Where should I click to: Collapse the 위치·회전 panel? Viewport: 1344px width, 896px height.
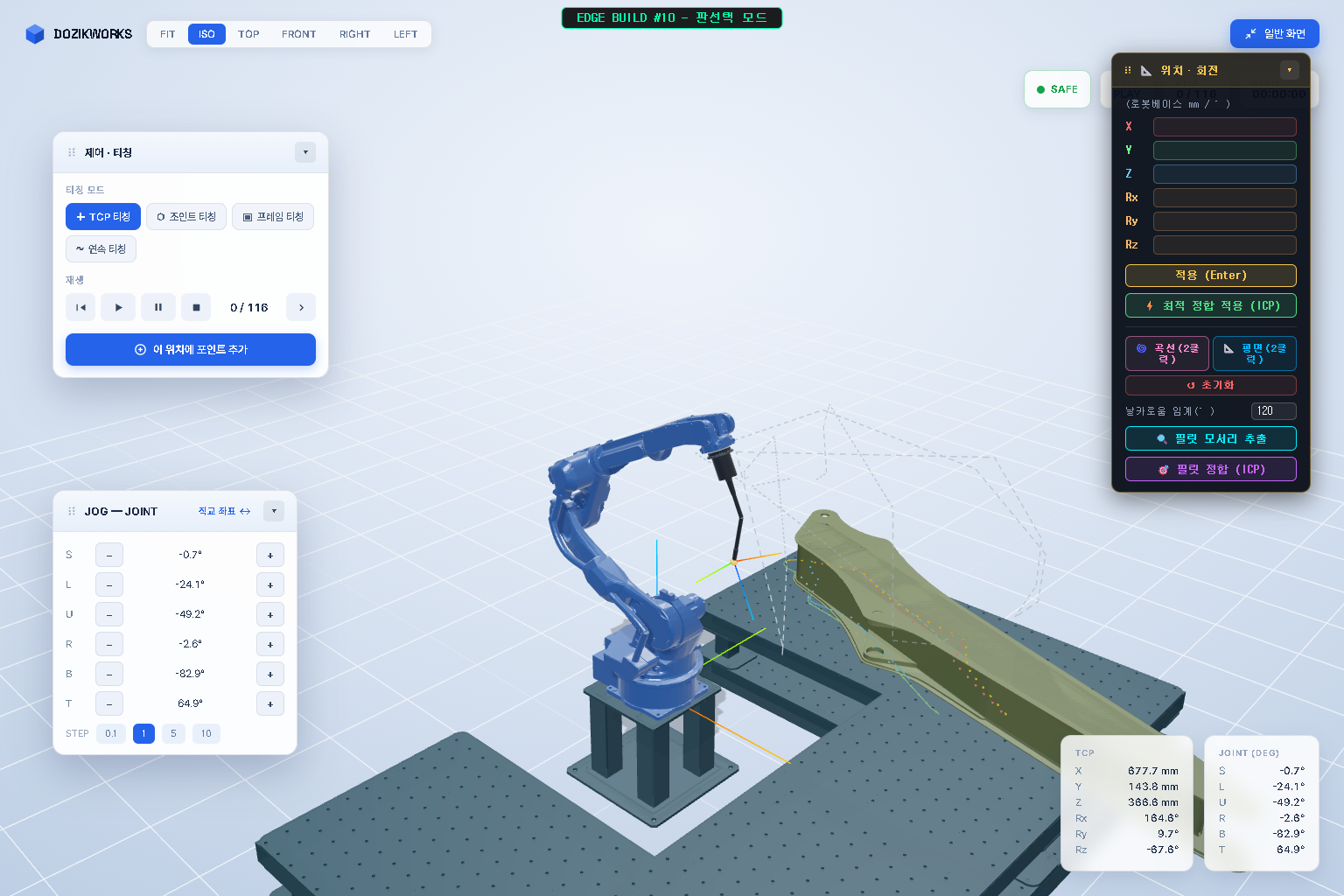1289,70
